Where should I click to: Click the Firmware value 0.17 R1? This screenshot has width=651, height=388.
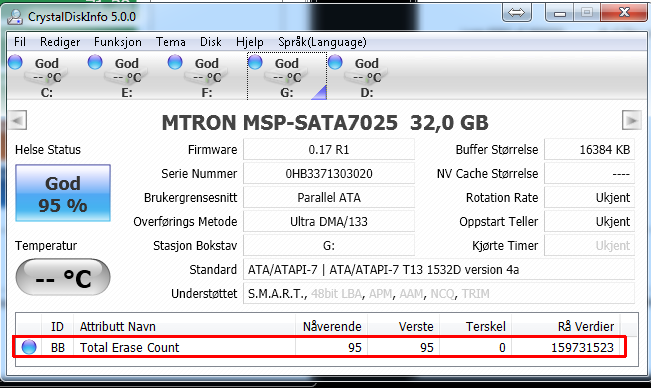(329, 149)
